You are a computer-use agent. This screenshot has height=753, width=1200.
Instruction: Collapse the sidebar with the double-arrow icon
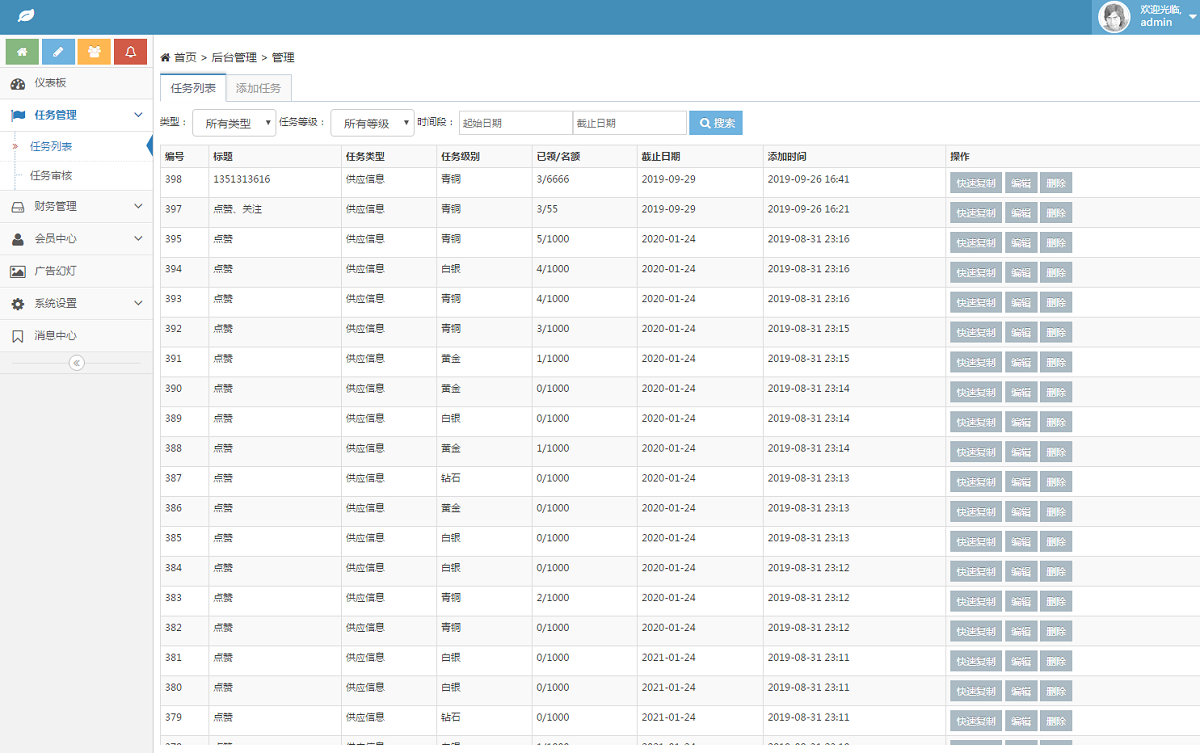76,363
